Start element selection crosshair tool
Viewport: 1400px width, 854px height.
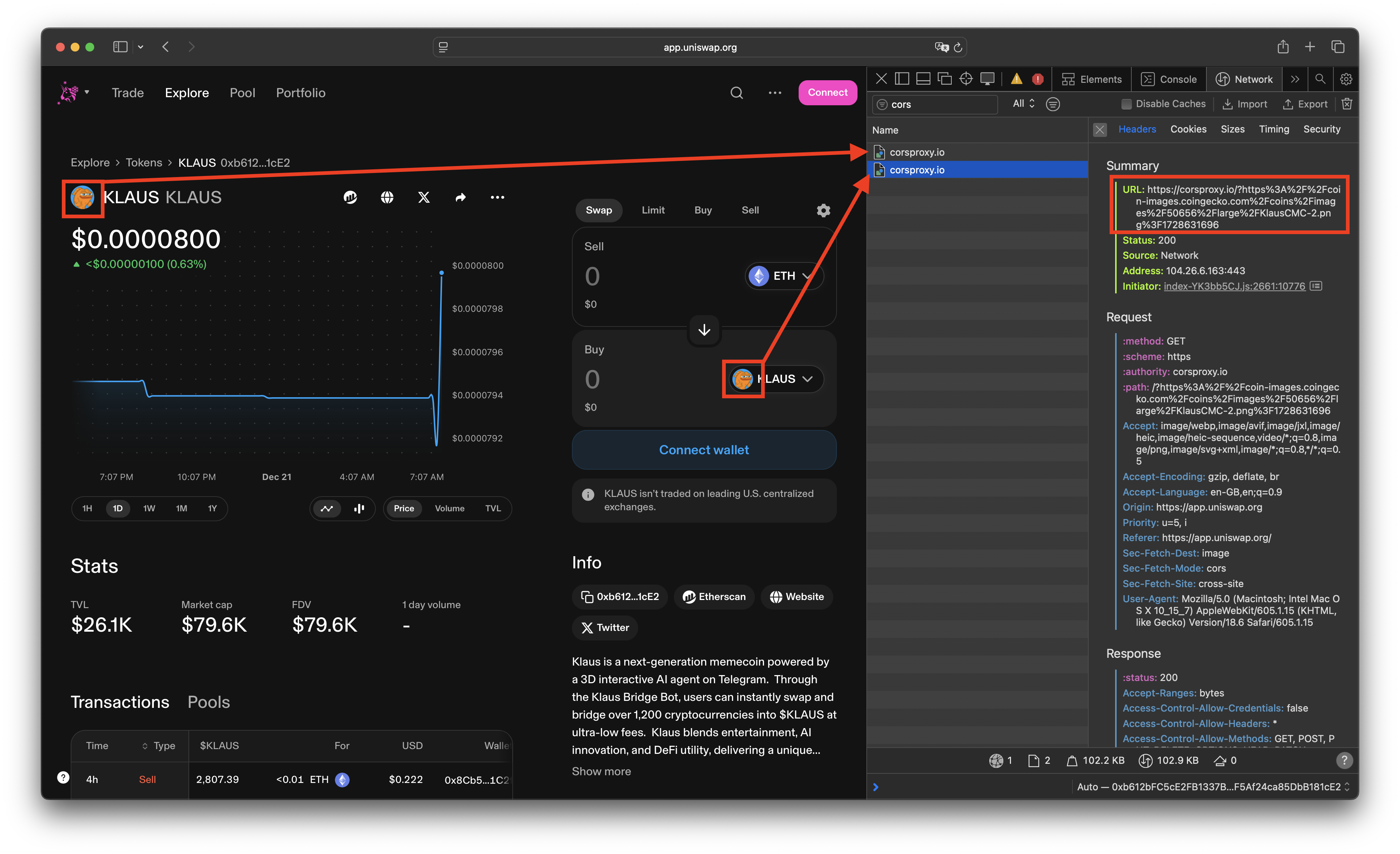coord(966,79)
